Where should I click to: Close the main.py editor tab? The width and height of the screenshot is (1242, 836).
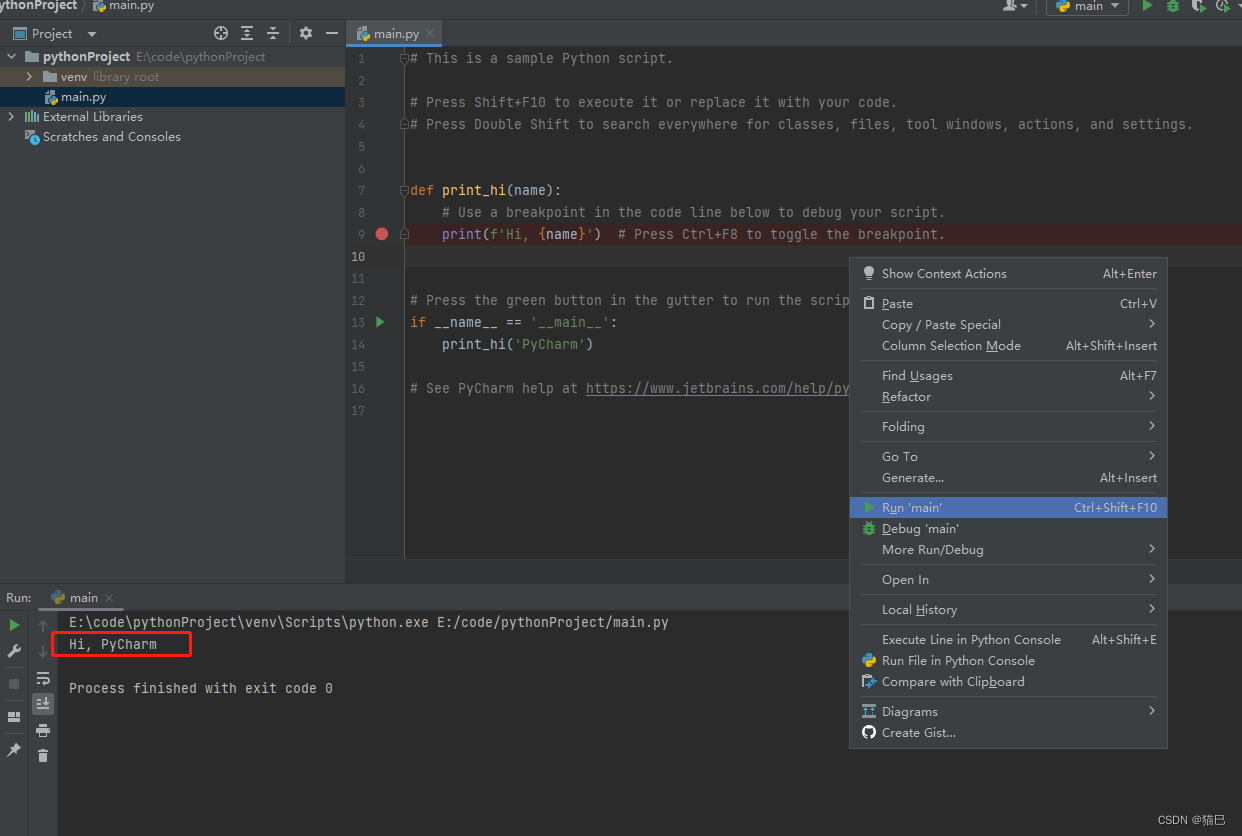430,34
